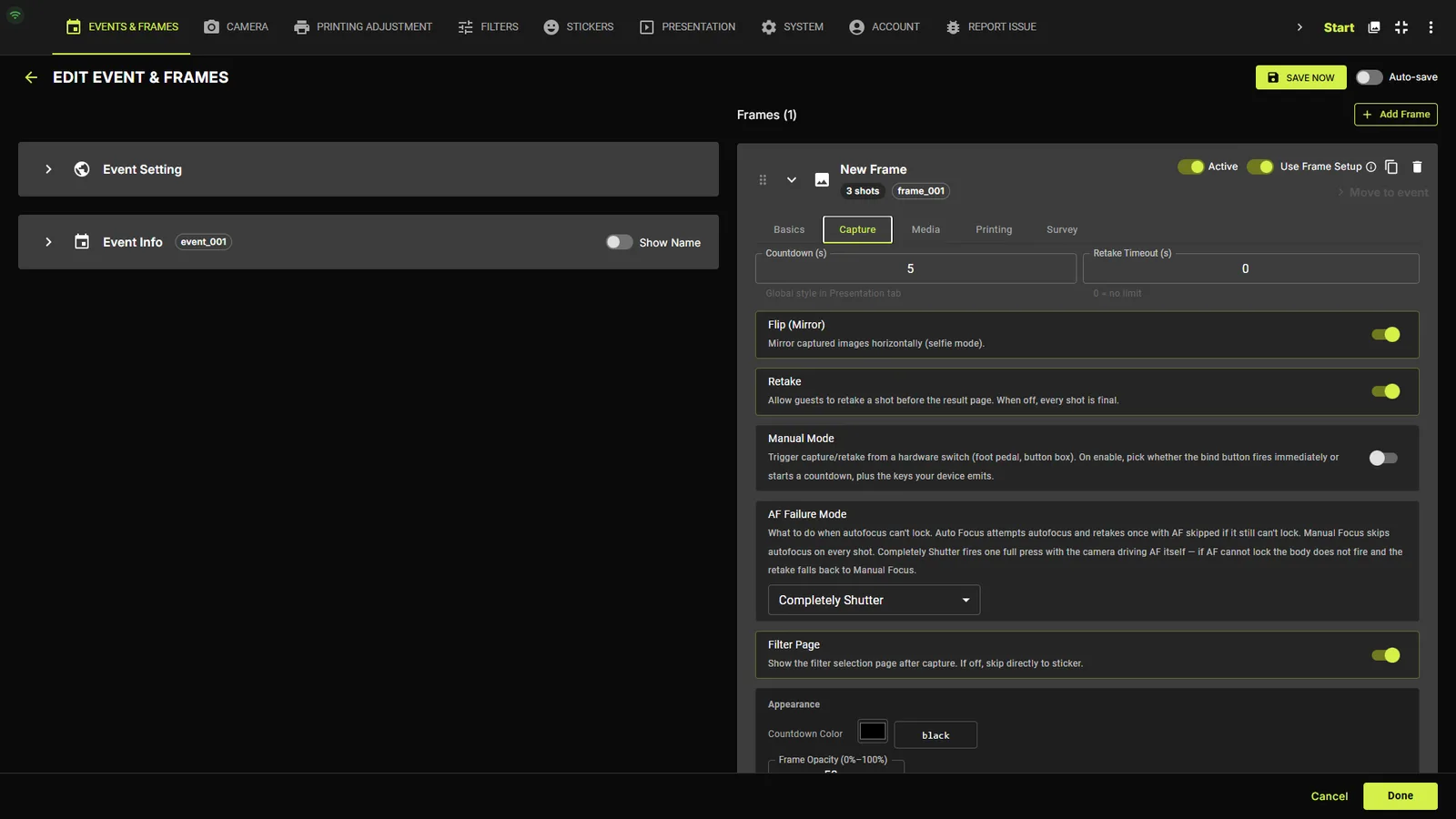Click the New Frame image icon

pos(822,180)
